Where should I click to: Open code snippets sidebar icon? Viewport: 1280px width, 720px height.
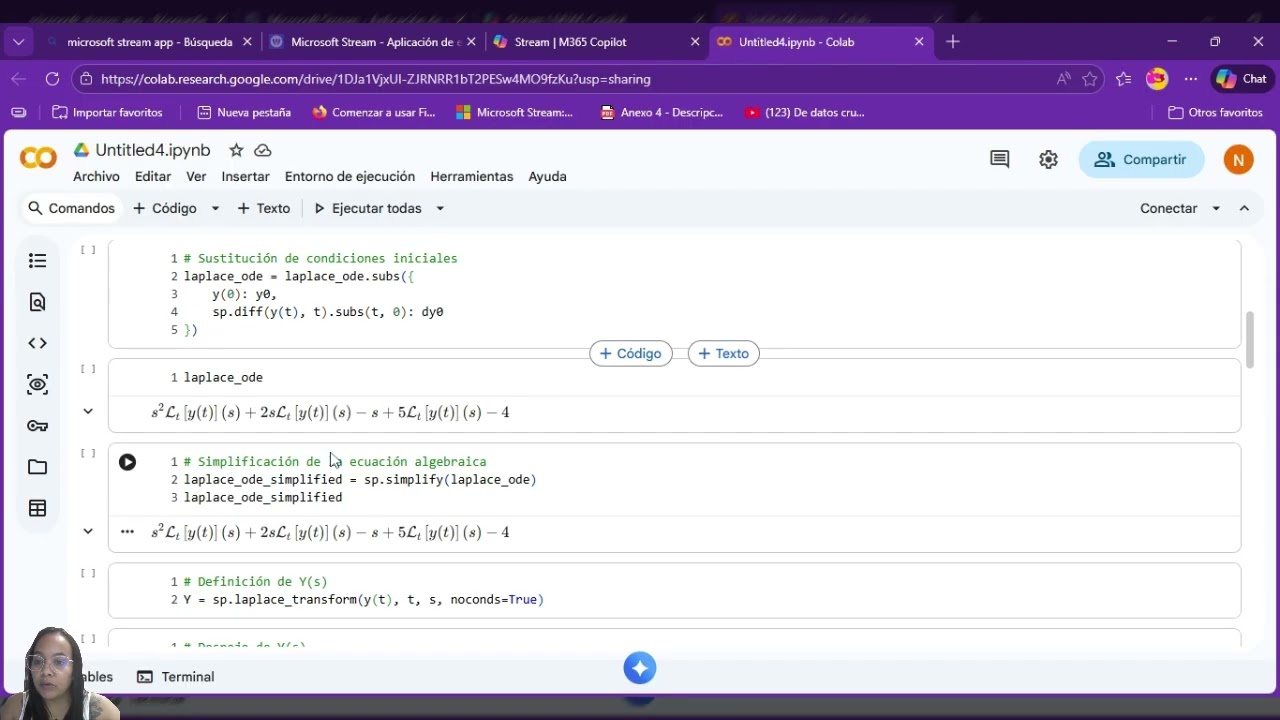[38, 343]
